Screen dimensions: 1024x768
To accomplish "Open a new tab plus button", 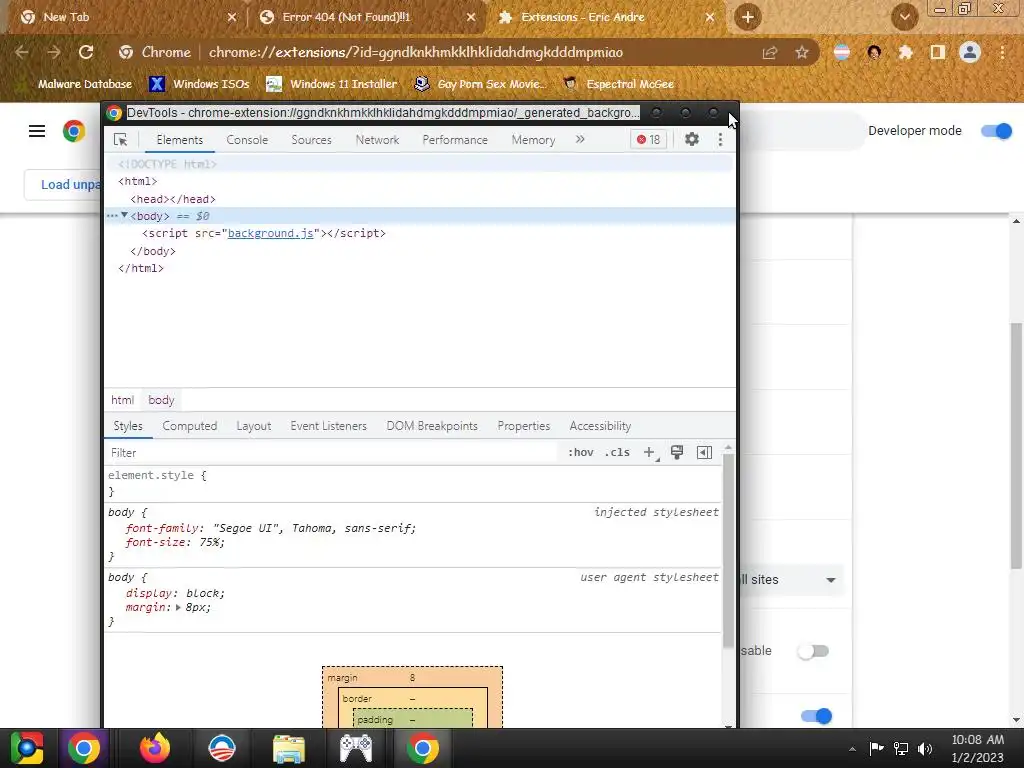I will (748, 17).
